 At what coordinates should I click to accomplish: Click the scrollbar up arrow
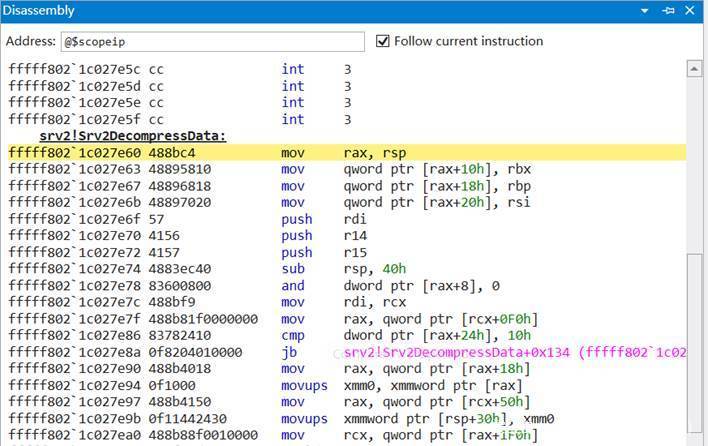pyautogui.click(x=694, y=69)
